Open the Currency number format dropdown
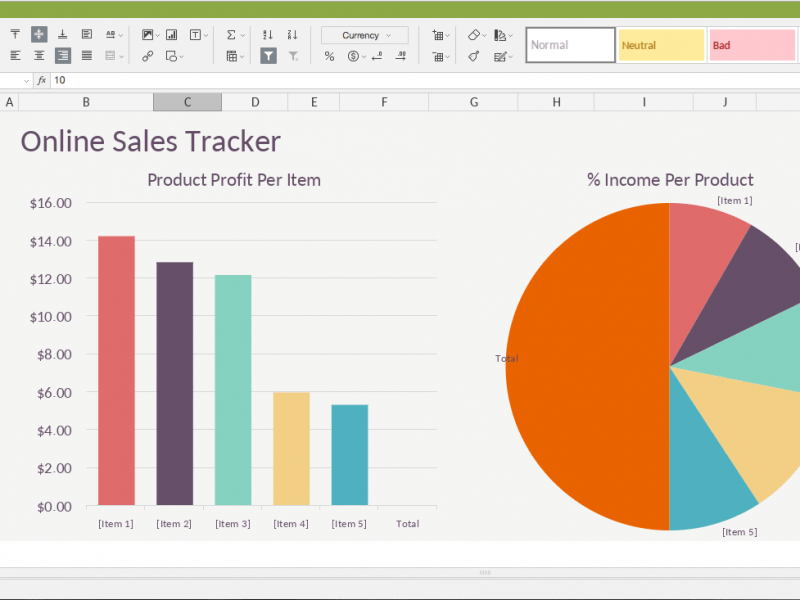 364,35
